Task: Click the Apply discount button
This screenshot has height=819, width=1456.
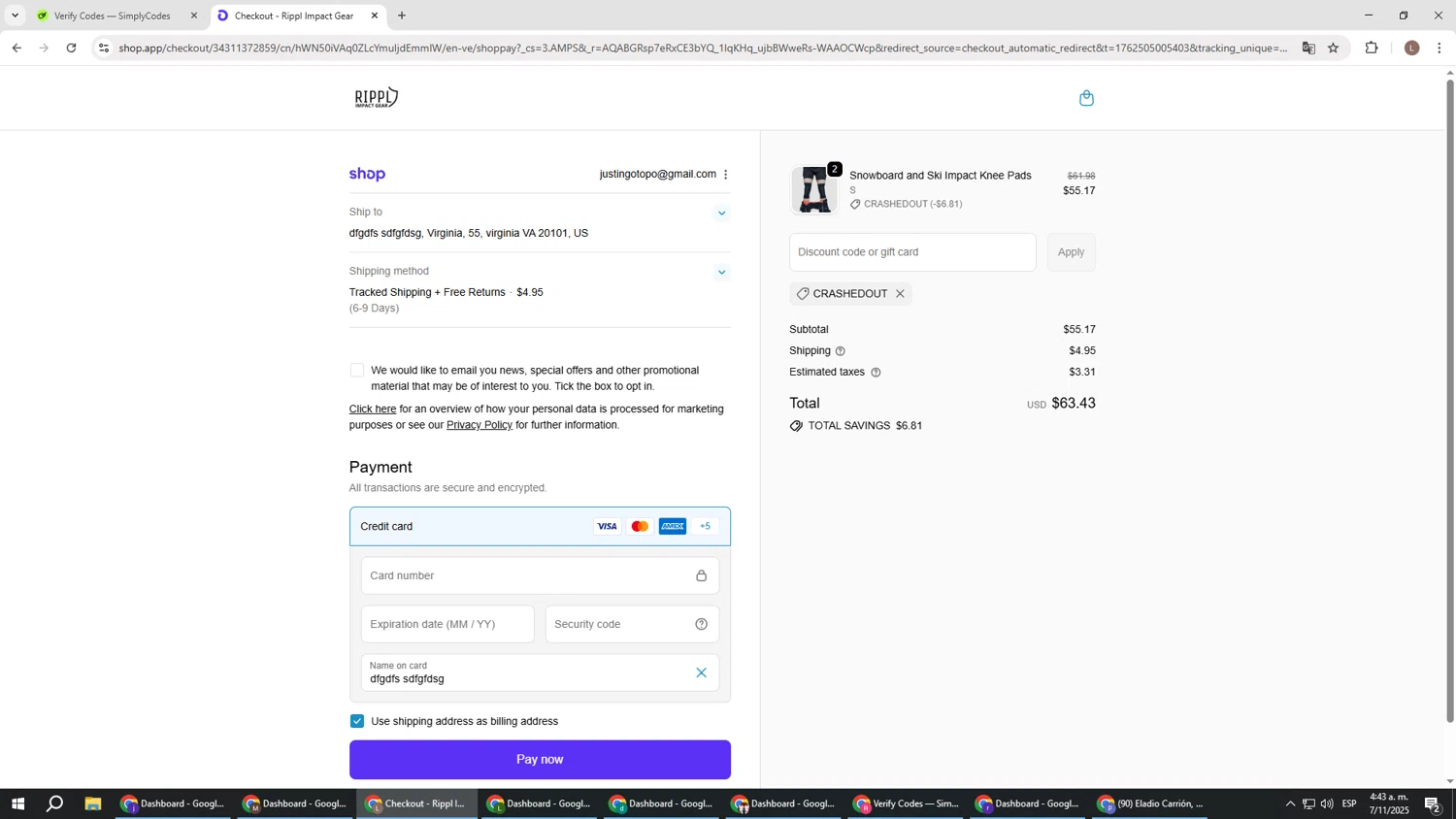Action: point(1072,252)
